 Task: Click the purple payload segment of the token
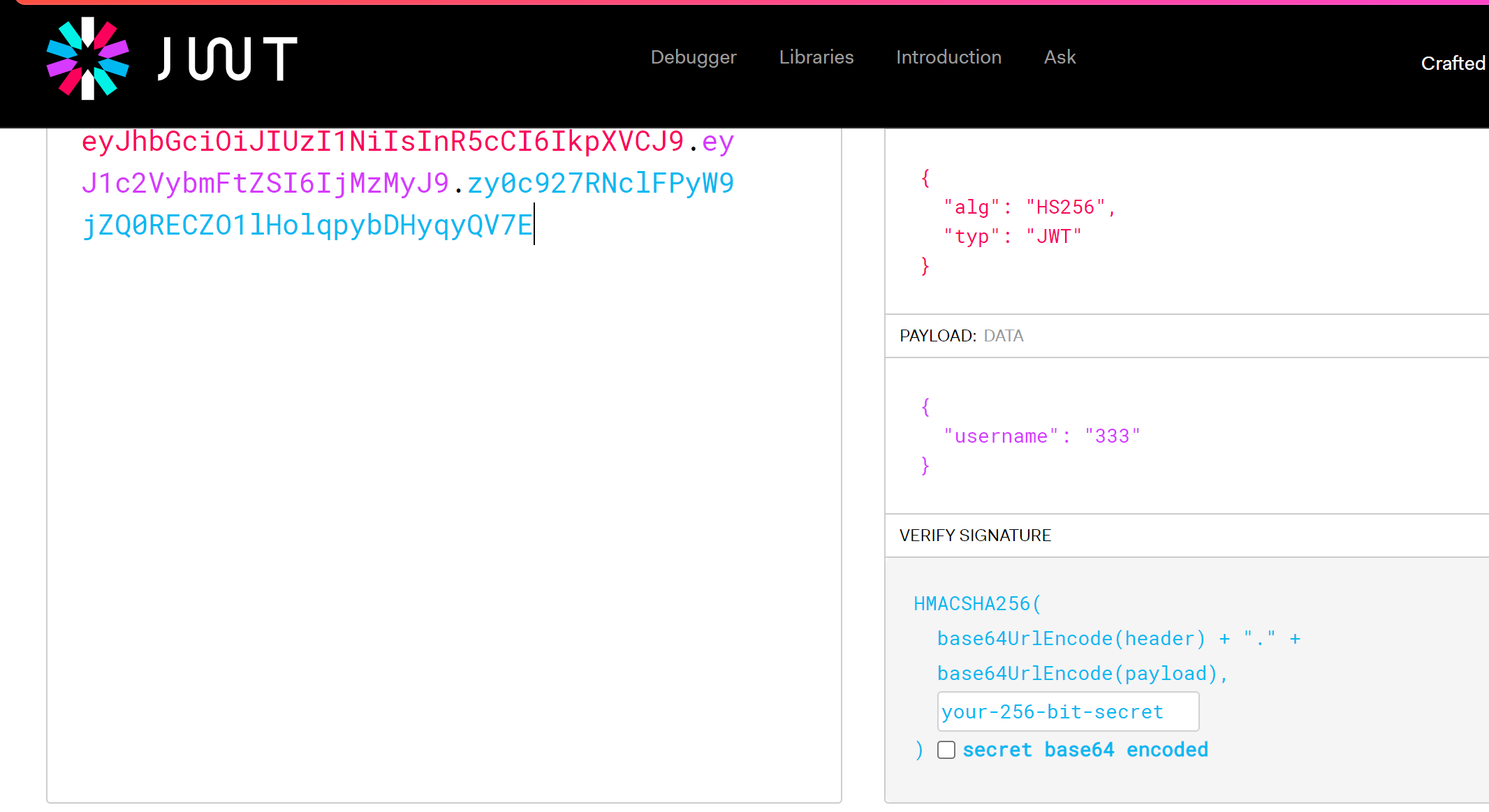tap(265, 184)
